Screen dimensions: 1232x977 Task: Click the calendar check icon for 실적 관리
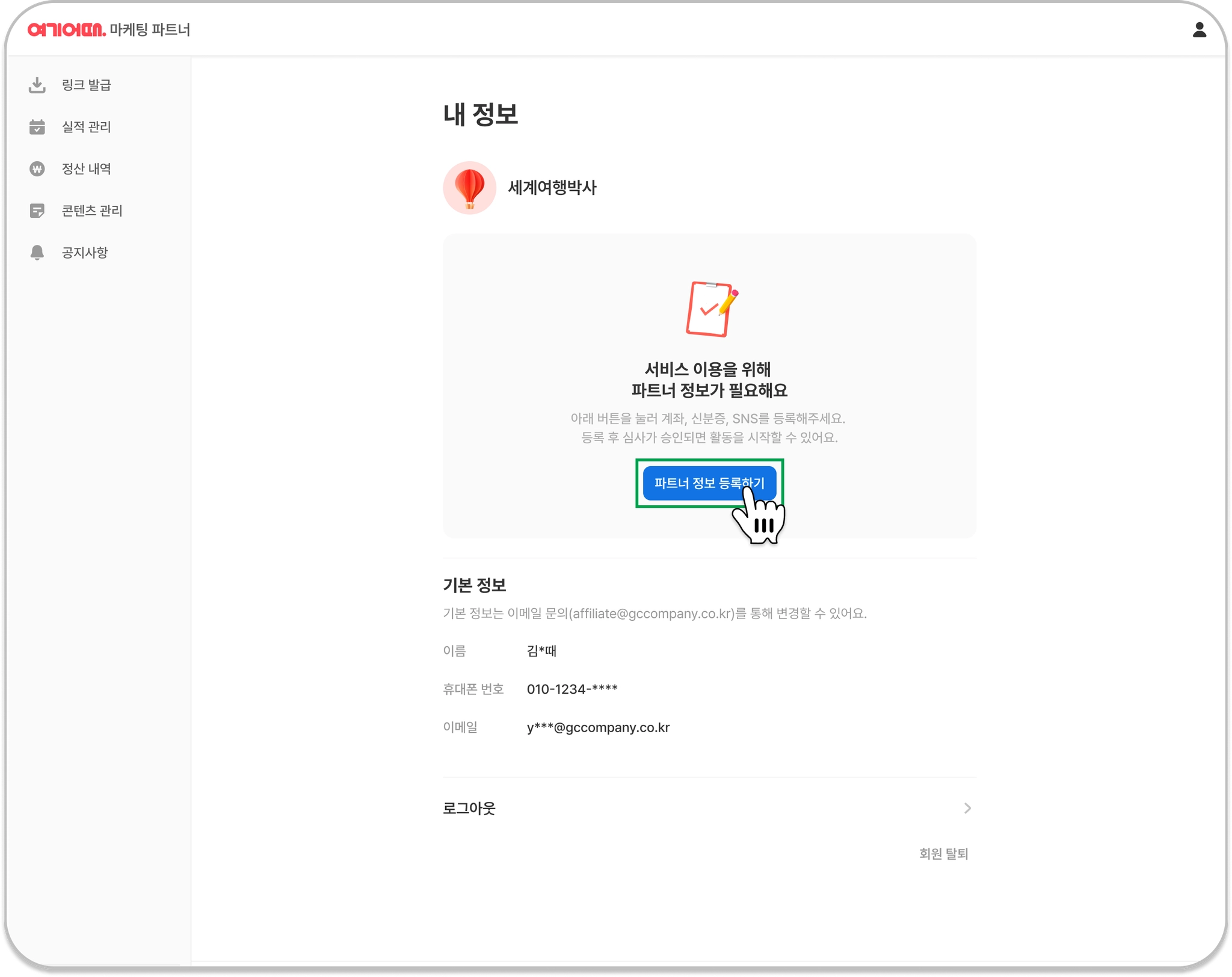pyautogui.click(x=37, y=127)
